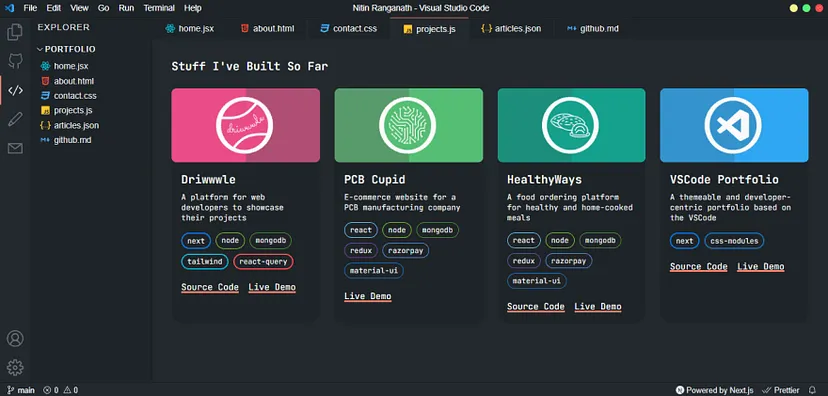
Task: Click the material-ui tag on PCB Cupid
Action: coord(374,271)
